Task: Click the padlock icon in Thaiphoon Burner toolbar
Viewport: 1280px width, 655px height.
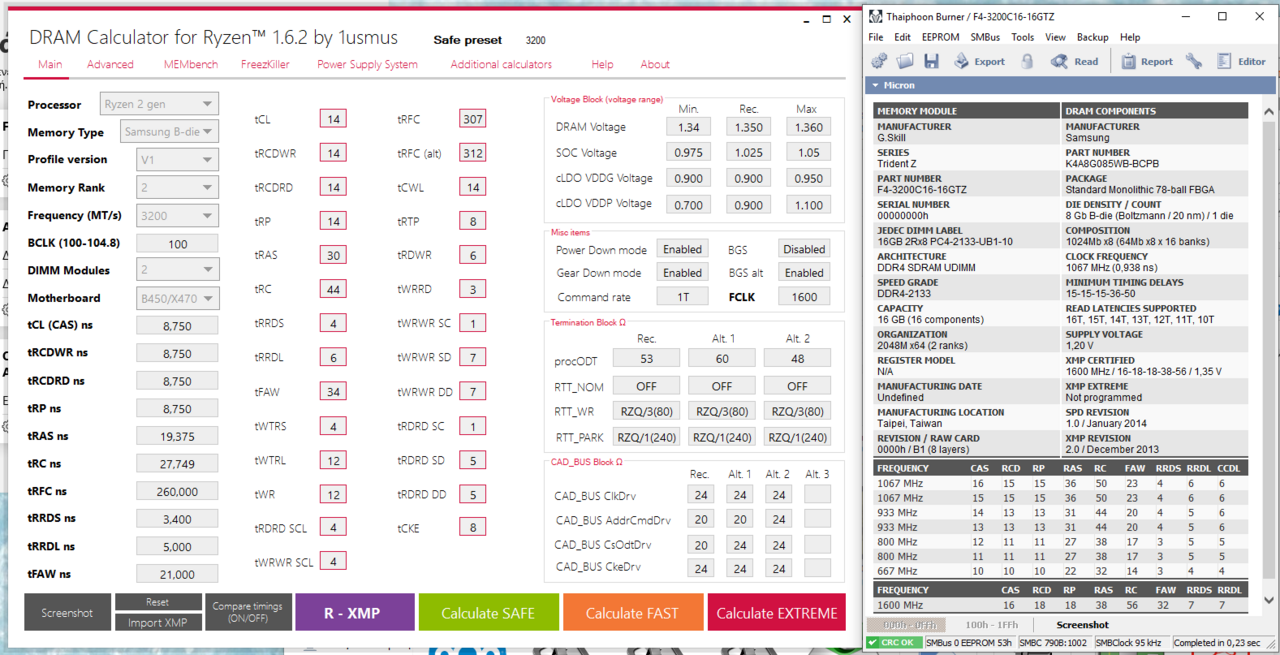Action: coord(1027,61)
